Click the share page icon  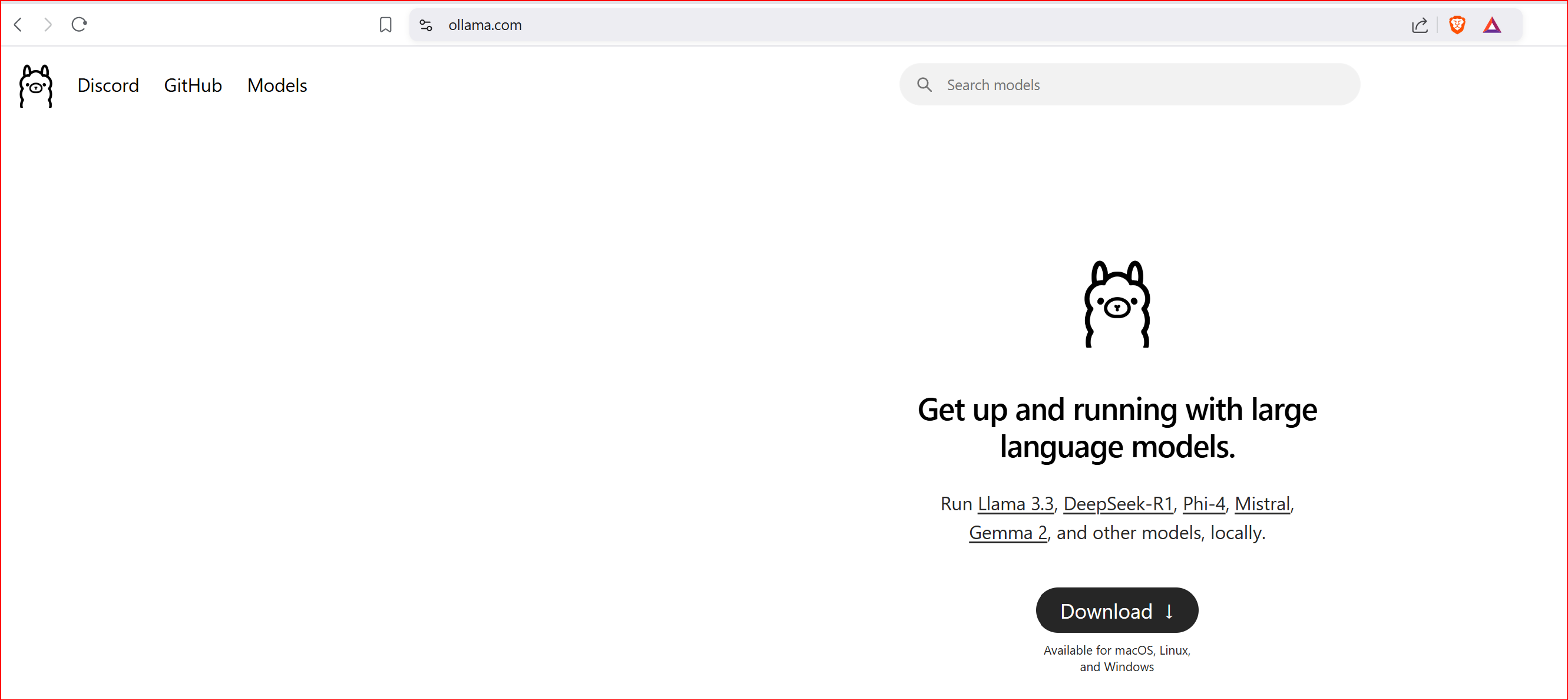point(1420,25)
